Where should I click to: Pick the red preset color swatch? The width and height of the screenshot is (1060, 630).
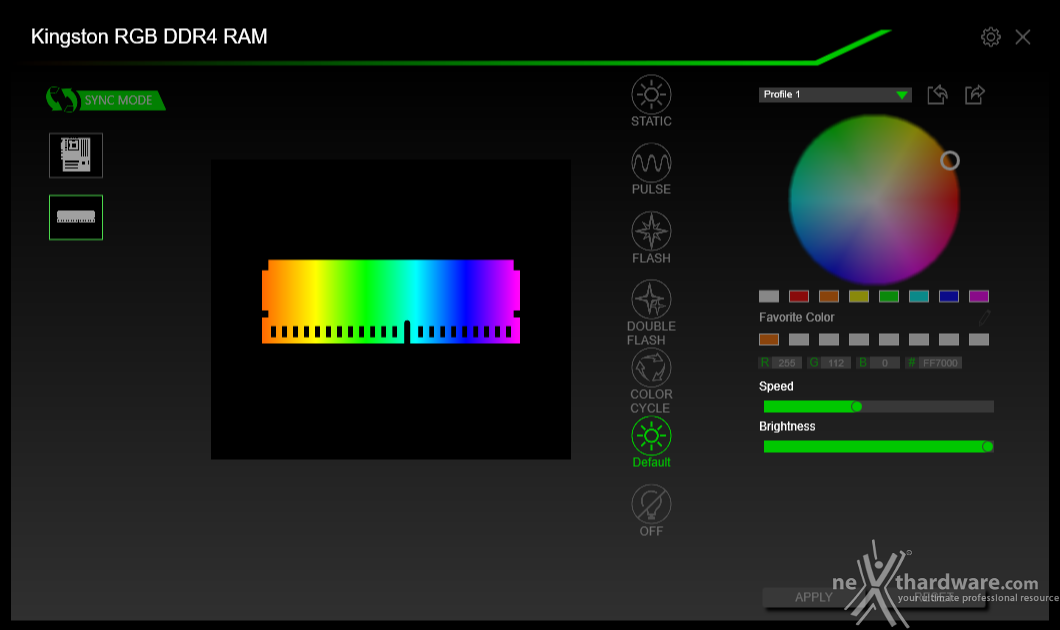(799, 296)
